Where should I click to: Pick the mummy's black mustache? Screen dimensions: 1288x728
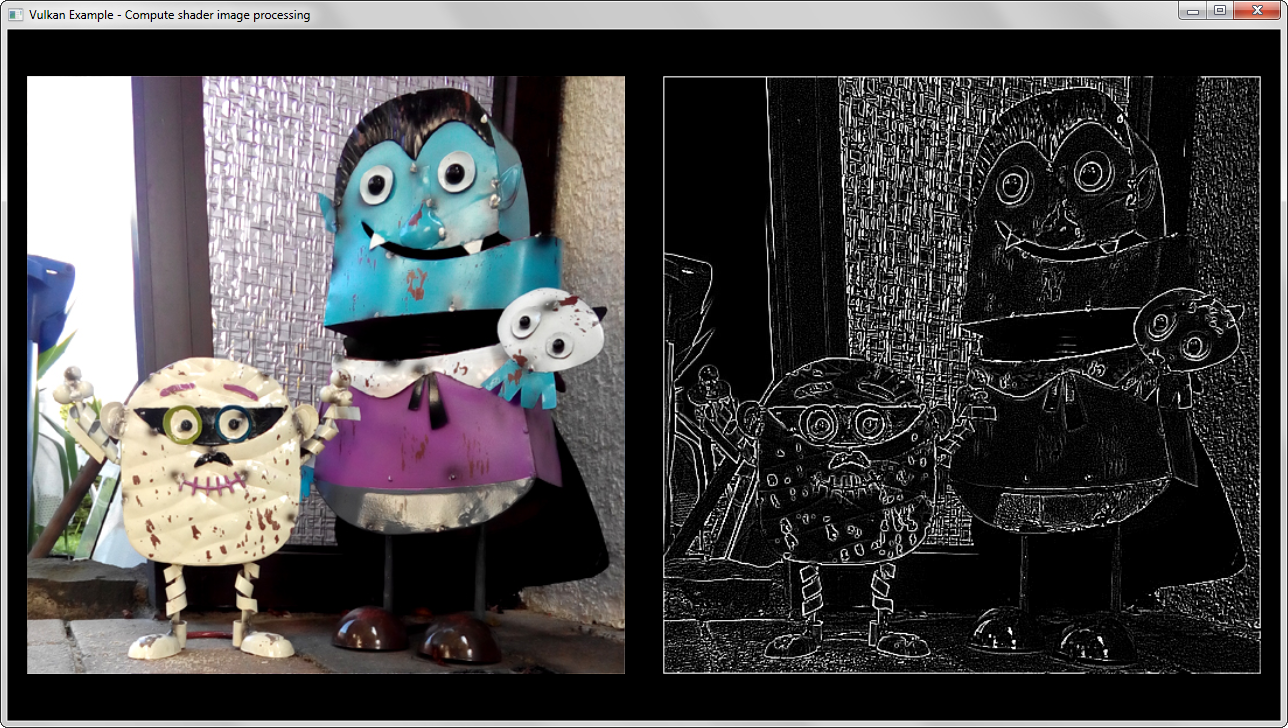click(x=211, y=459)
